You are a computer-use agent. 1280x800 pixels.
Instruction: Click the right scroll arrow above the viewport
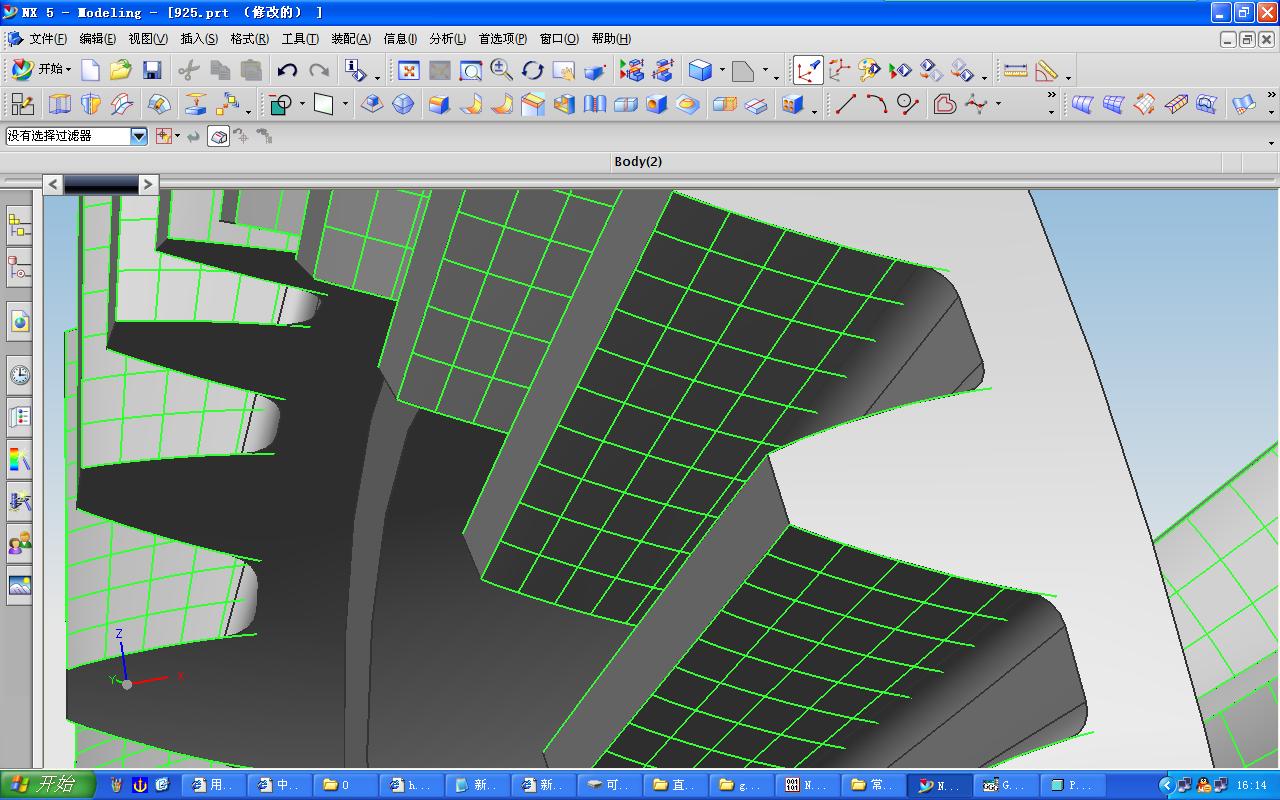pyautogui.click(x=148, y=184)
